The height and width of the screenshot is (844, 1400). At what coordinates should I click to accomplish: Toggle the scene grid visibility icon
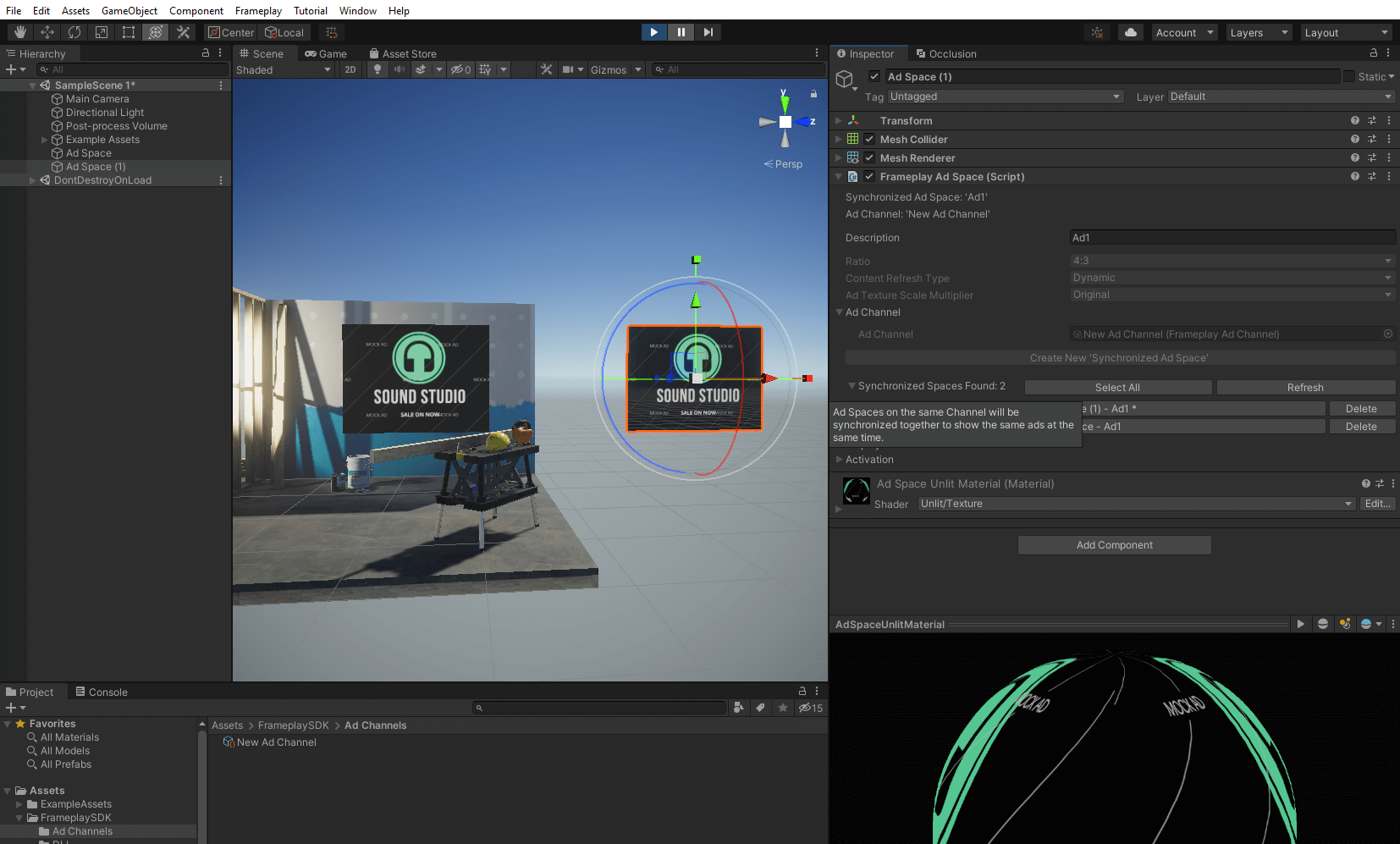tap(485, 69)
